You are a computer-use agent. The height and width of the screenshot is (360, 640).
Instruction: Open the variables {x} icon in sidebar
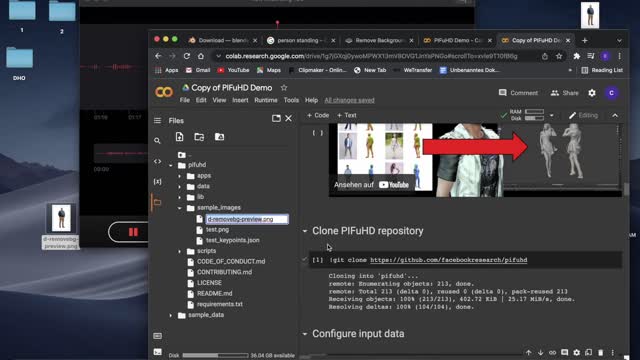click(157, 181)
